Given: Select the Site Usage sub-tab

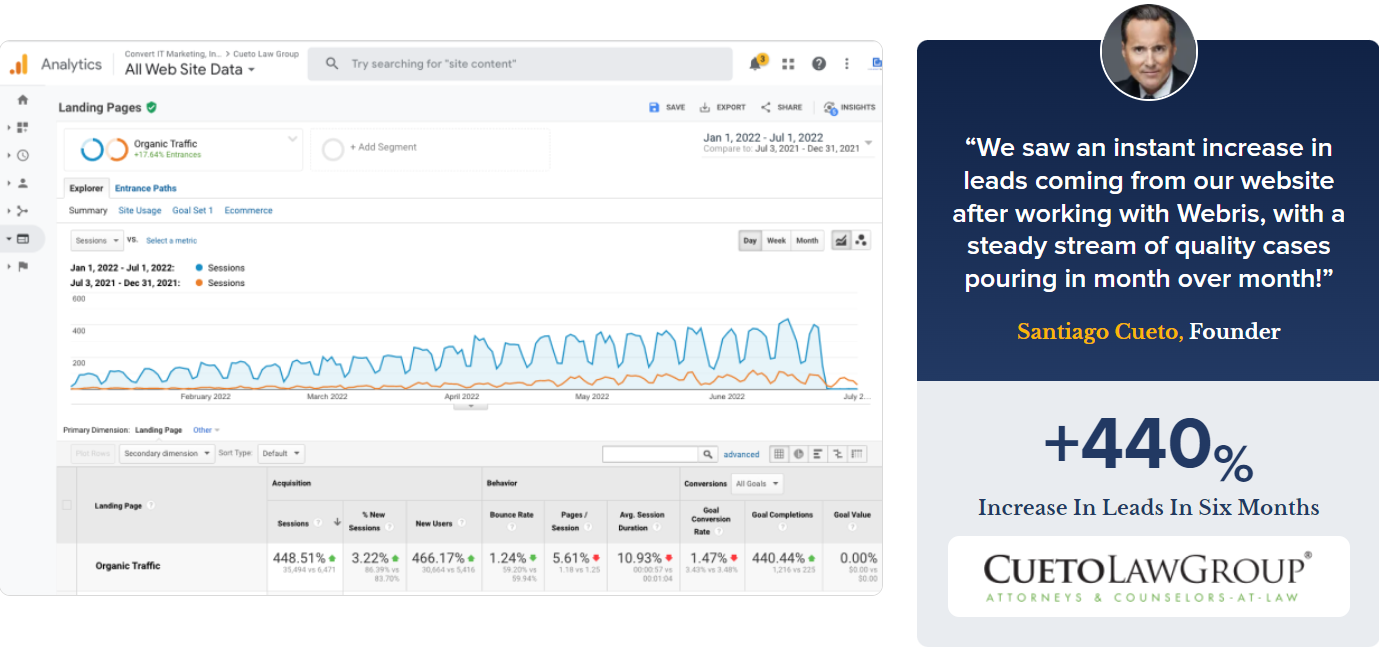Looking at the screenshot, I should coord(140,211).
